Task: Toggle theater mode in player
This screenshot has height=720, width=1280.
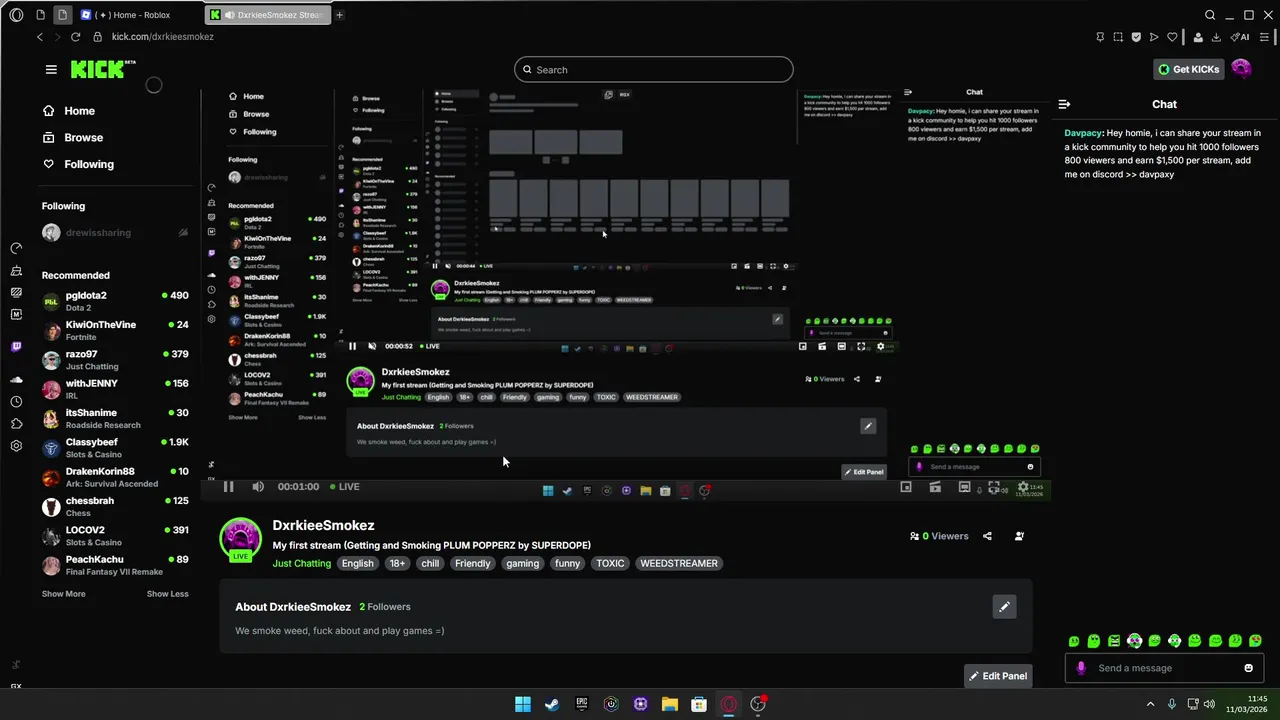Action: tap(964, 487)
